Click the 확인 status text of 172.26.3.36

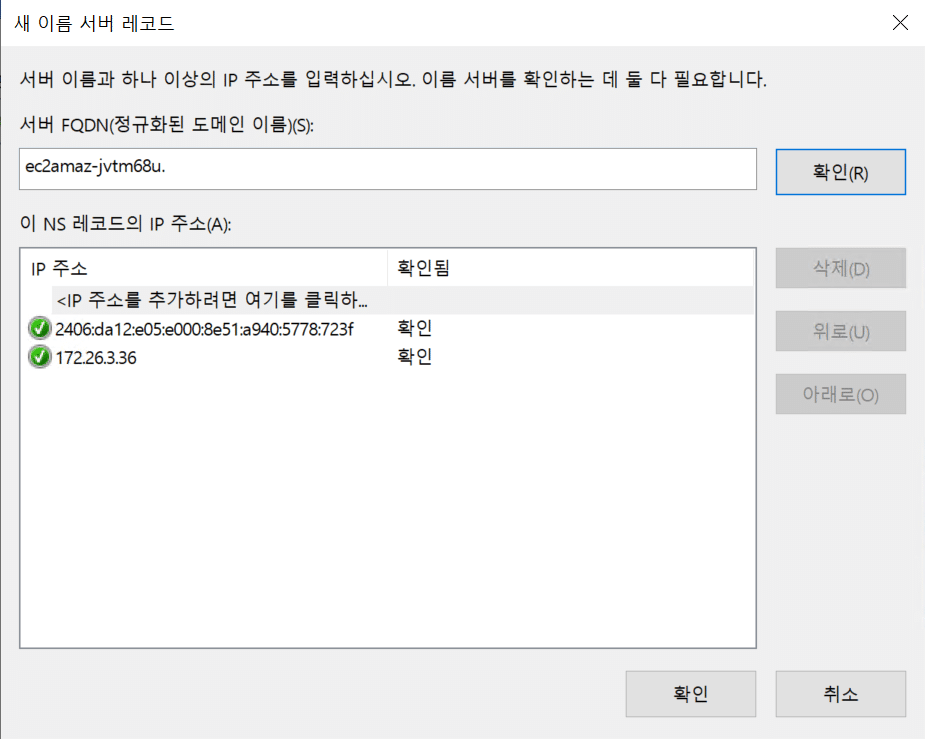click(413, 358)
